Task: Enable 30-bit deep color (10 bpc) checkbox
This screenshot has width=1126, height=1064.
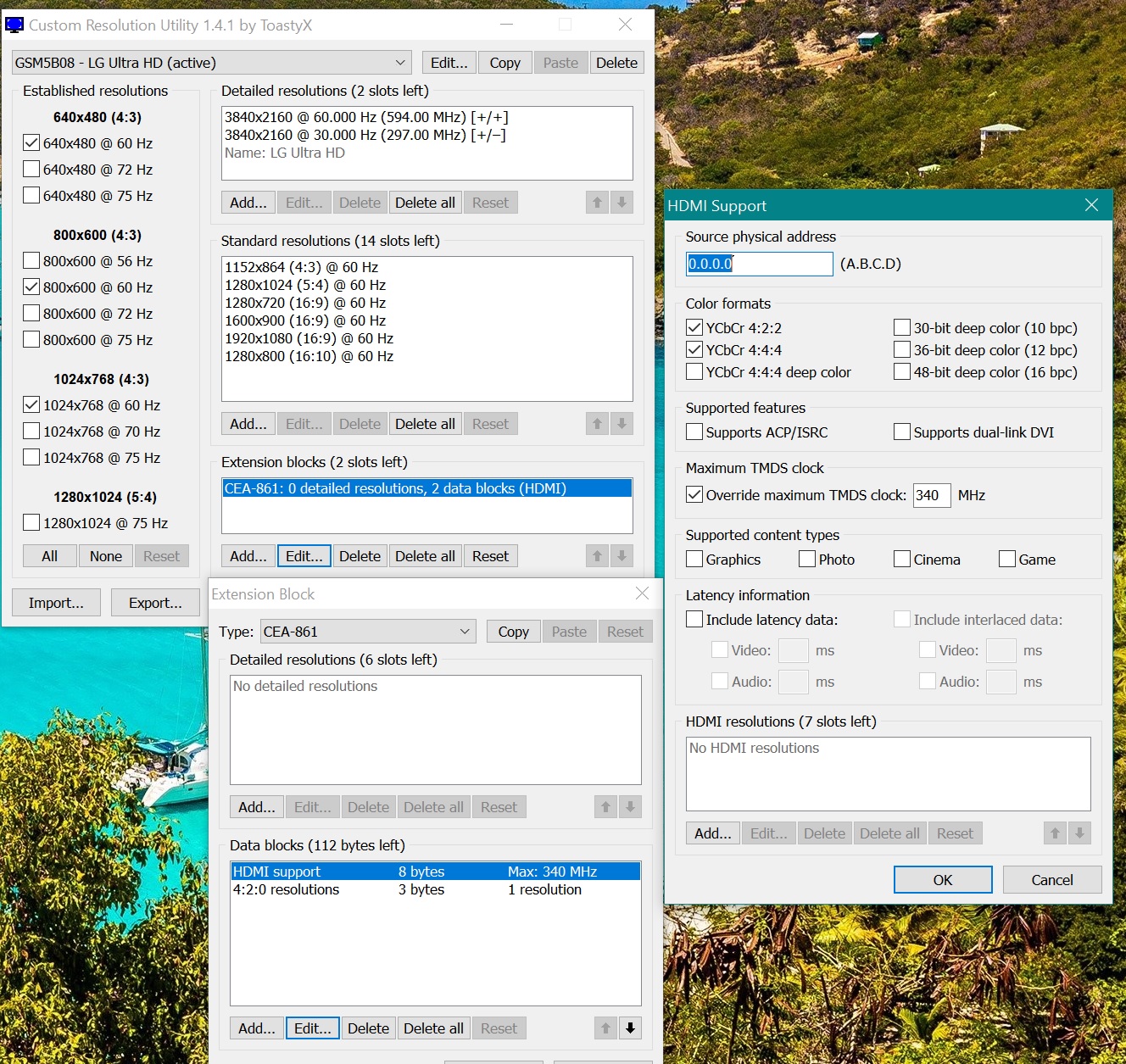Action: tap(902, 328)
